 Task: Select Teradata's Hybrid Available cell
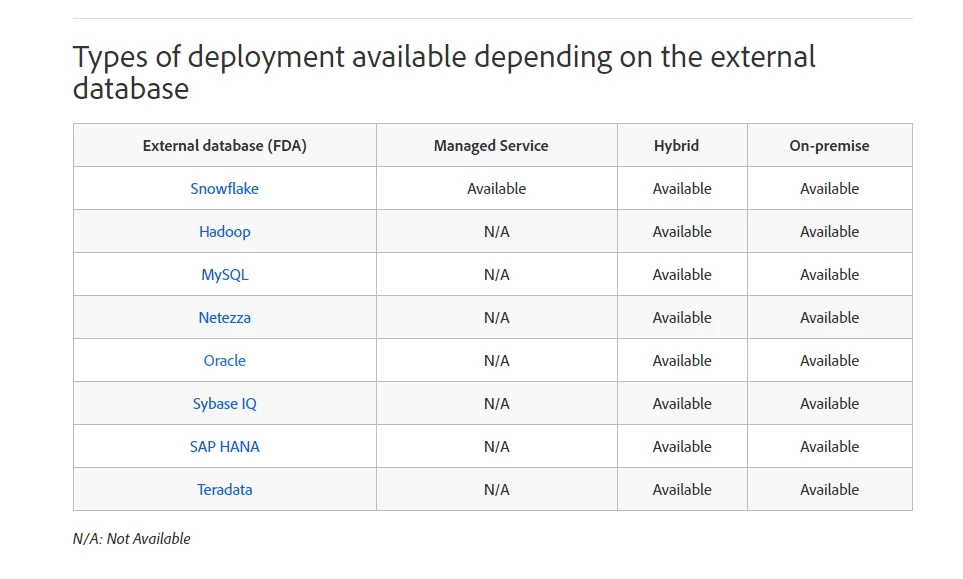(682, 489)
